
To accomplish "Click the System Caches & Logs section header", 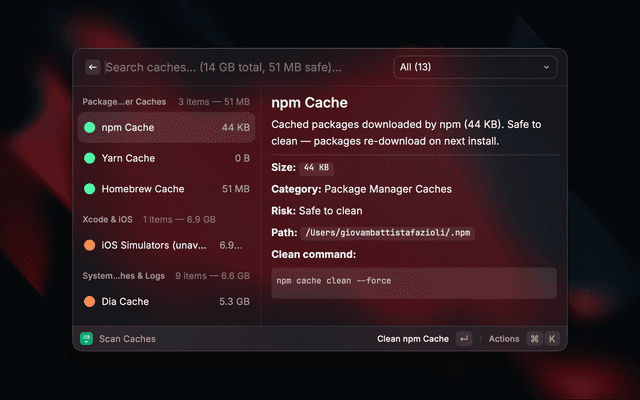I will tap(124, 276).
